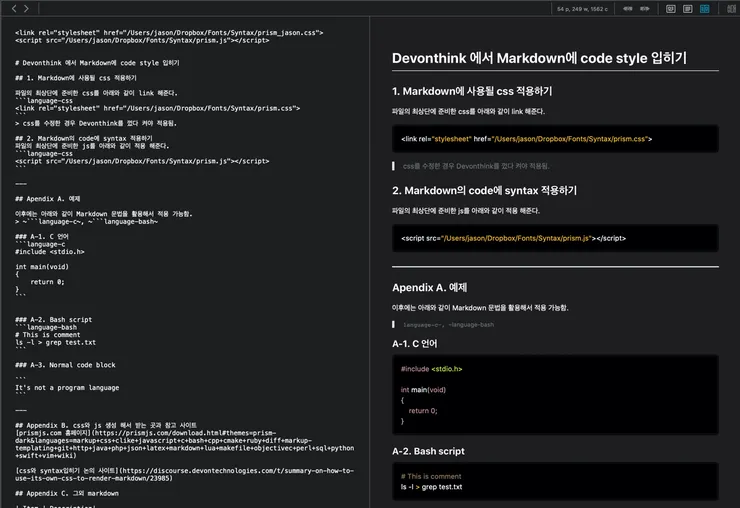
Task: Click 'return 0;' in the source editor
Action: (x=47, y=282)
